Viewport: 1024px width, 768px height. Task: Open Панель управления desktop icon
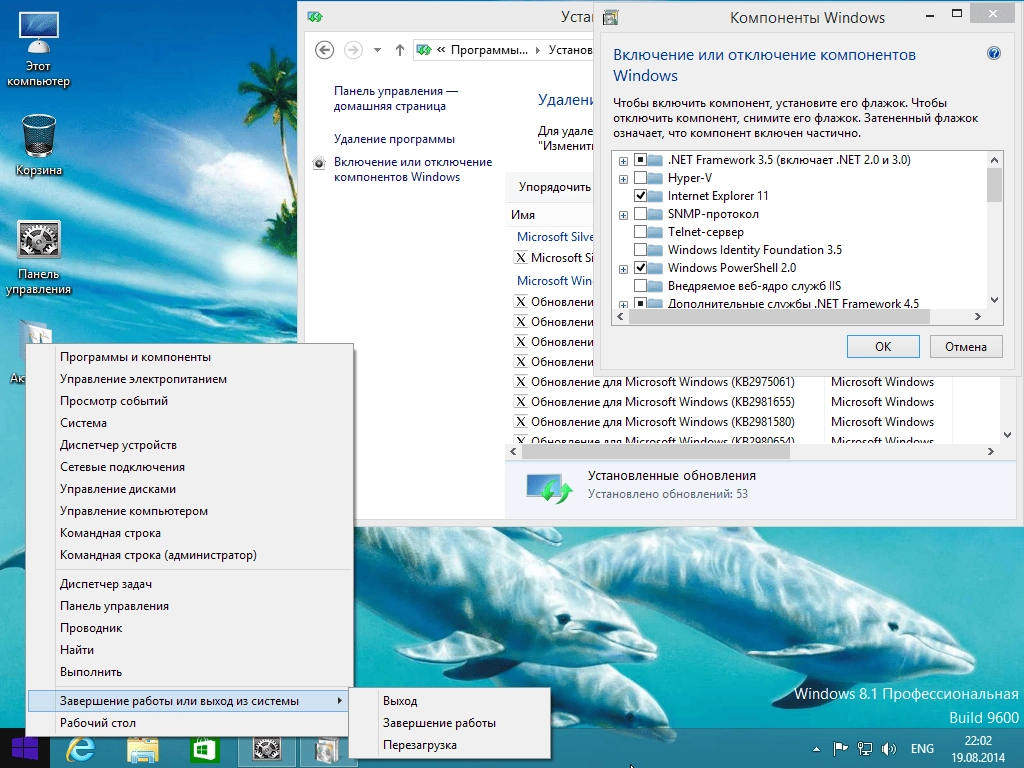click(39, 257)
